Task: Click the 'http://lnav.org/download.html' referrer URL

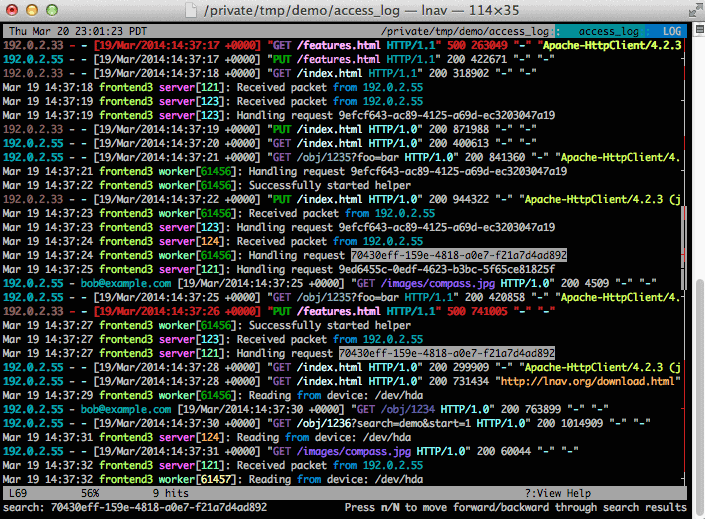Action: click(588, 381)
